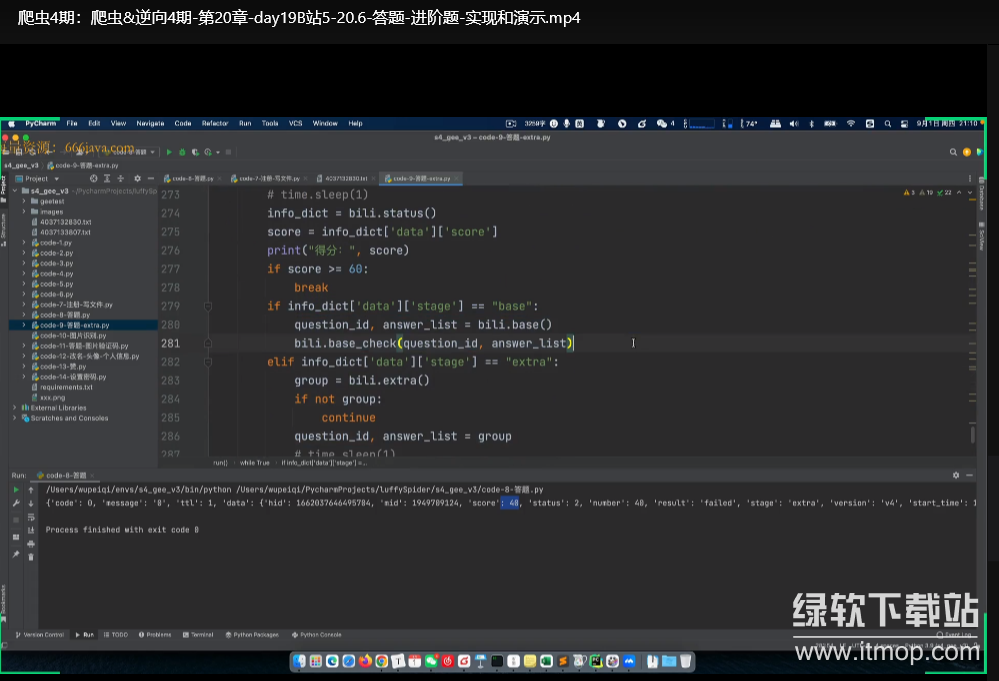This screenshot has width=999, height=681.
Task: Toggle the fold marker at line 279
Action: (x=208, y=306)
